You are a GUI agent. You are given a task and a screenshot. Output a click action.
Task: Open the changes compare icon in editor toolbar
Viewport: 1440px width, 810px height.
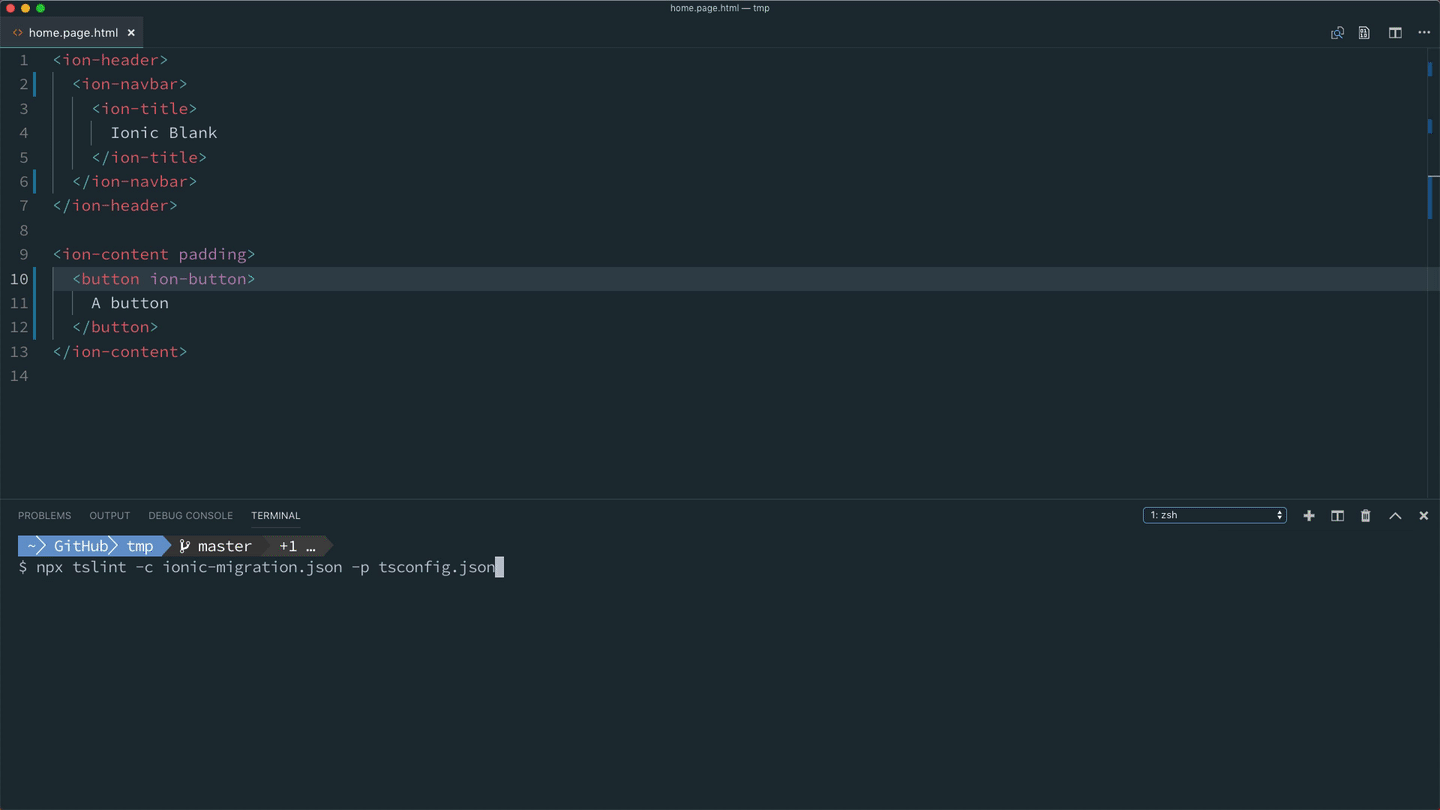tap(1337, 33)
